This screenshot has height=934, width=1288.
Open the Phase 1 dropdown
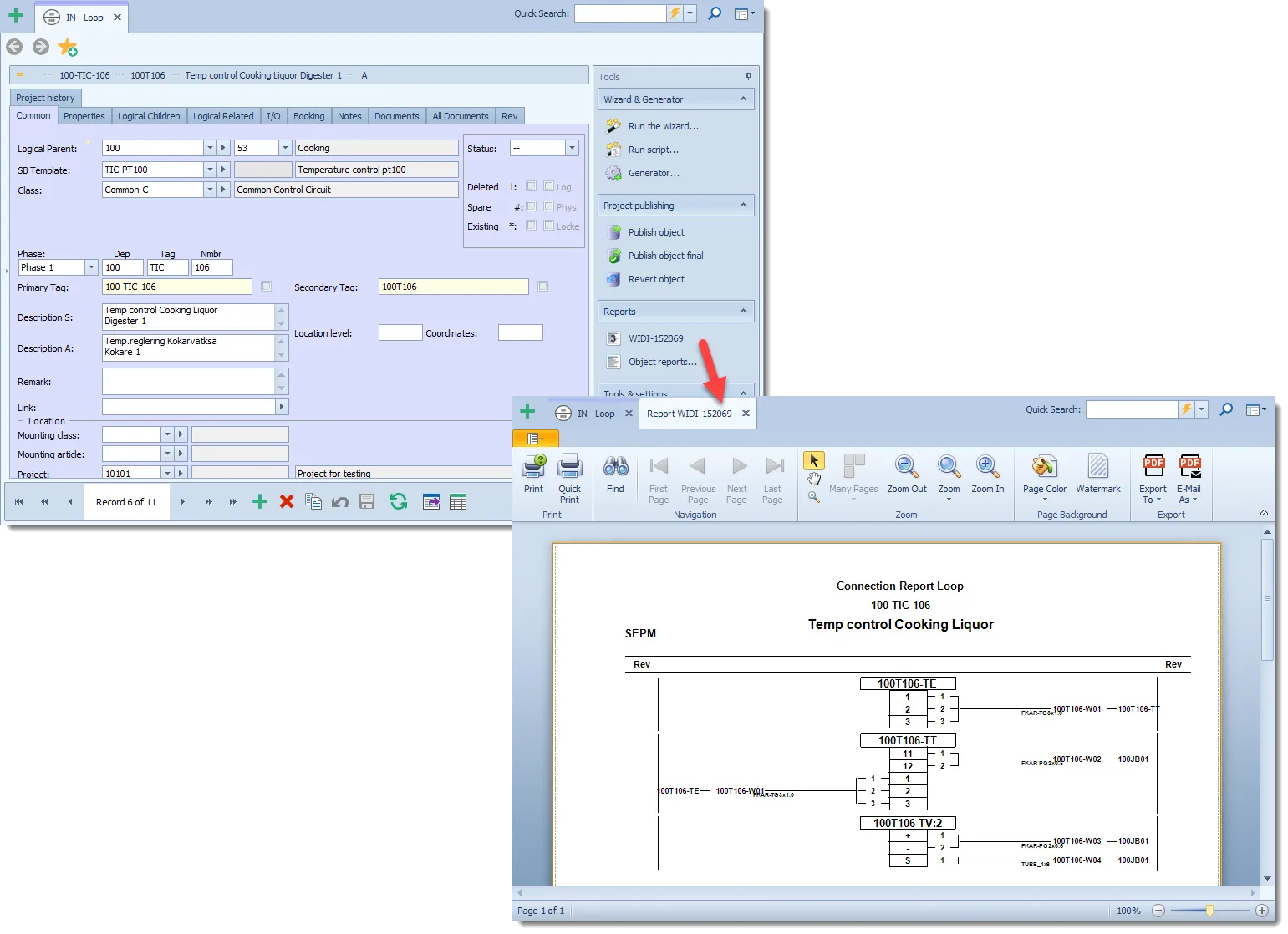click(92, 267)
